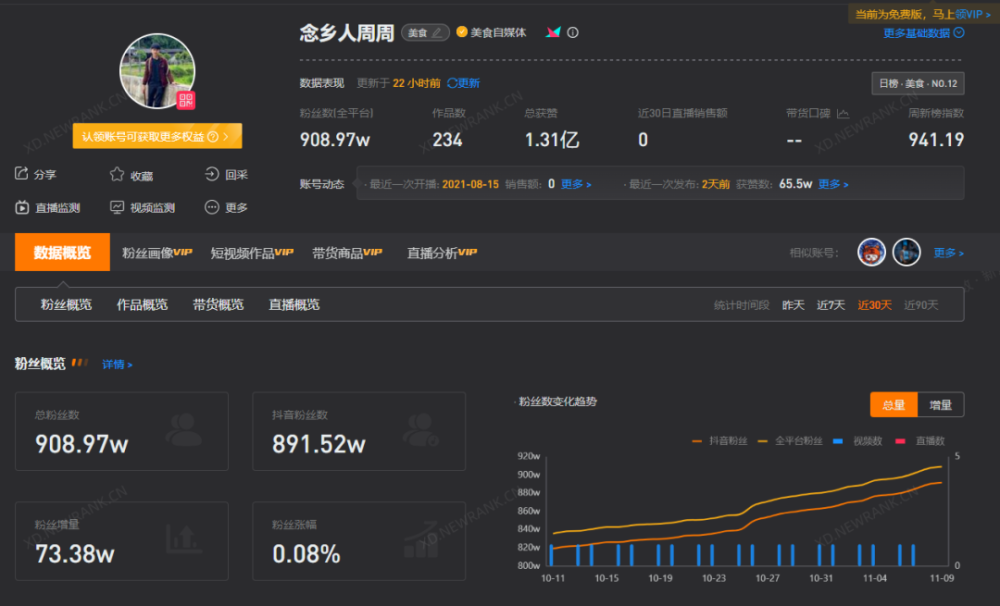Click 认领账号可获取更多权益 button

157,137
